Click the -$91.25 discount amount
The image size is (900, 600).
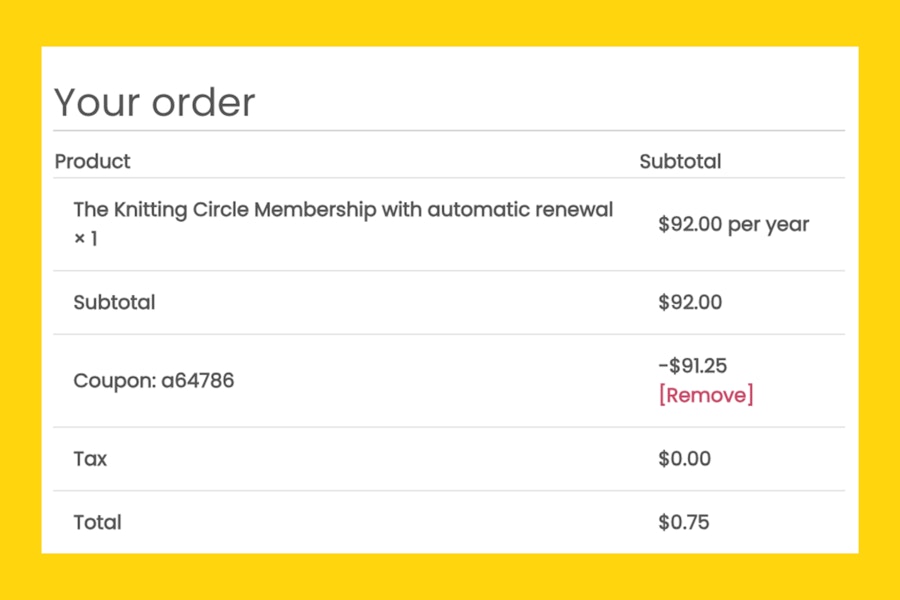(x=693, y=366)
